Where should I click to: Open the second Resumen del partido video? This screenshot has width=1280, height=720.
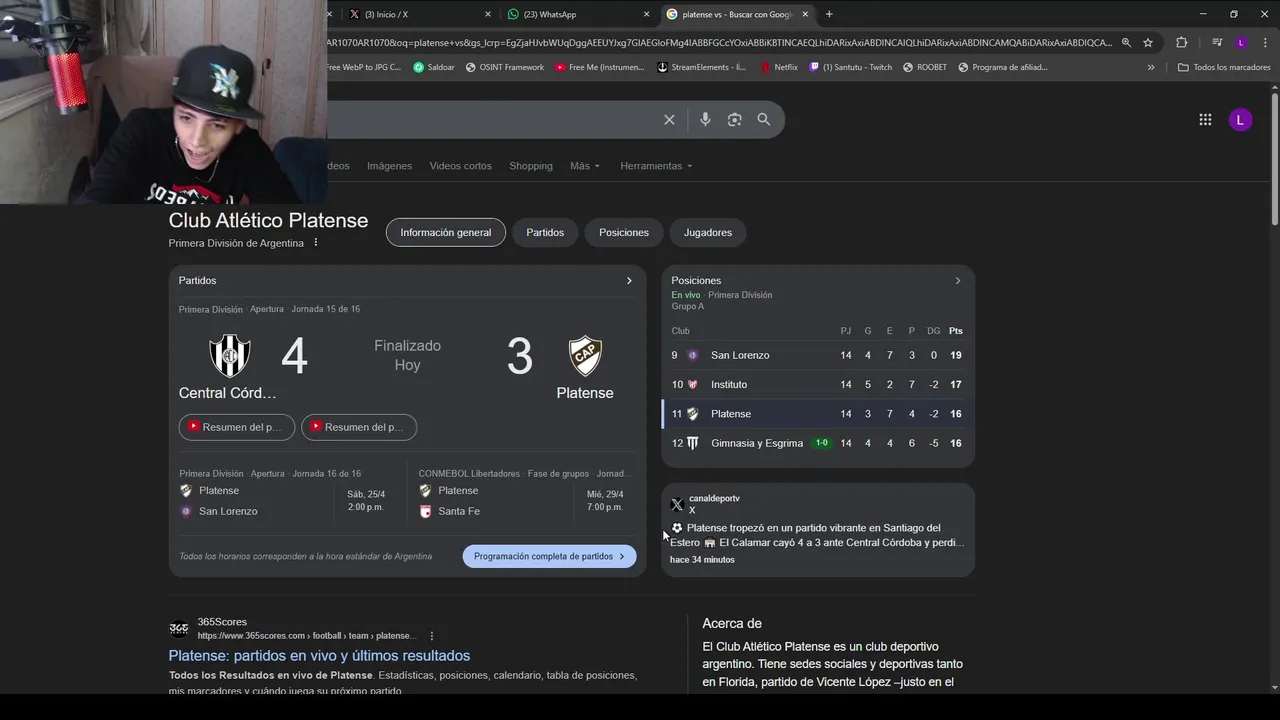(359, 427)
